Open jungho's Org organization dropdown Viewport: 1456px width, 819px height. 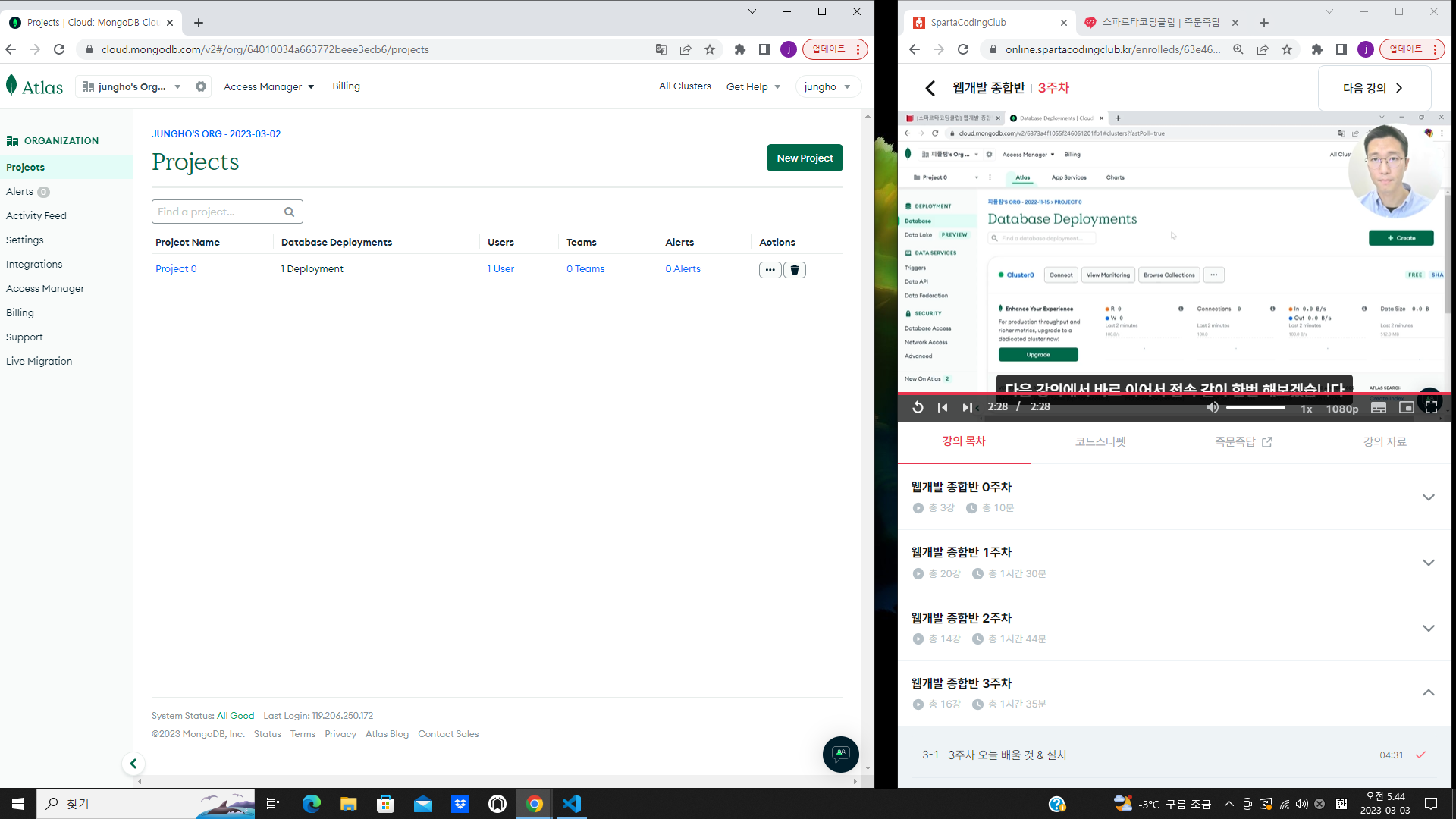click(x=131, y=86)
